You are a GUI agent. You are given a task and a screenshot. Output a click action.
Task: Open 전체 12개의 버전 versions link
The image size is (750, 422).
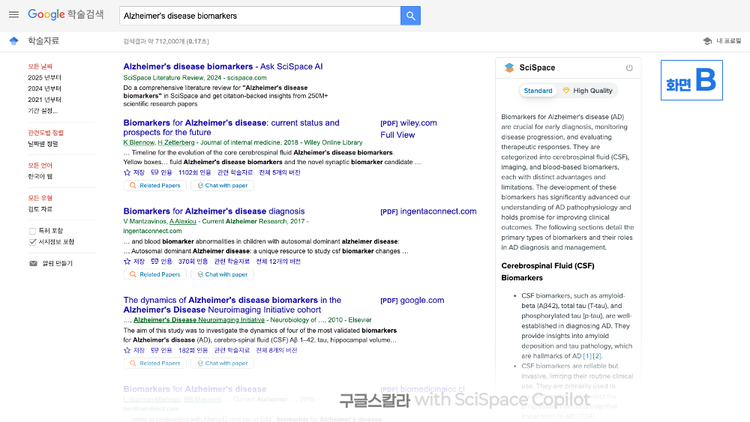pyautogui.click(x=278, y=261)
